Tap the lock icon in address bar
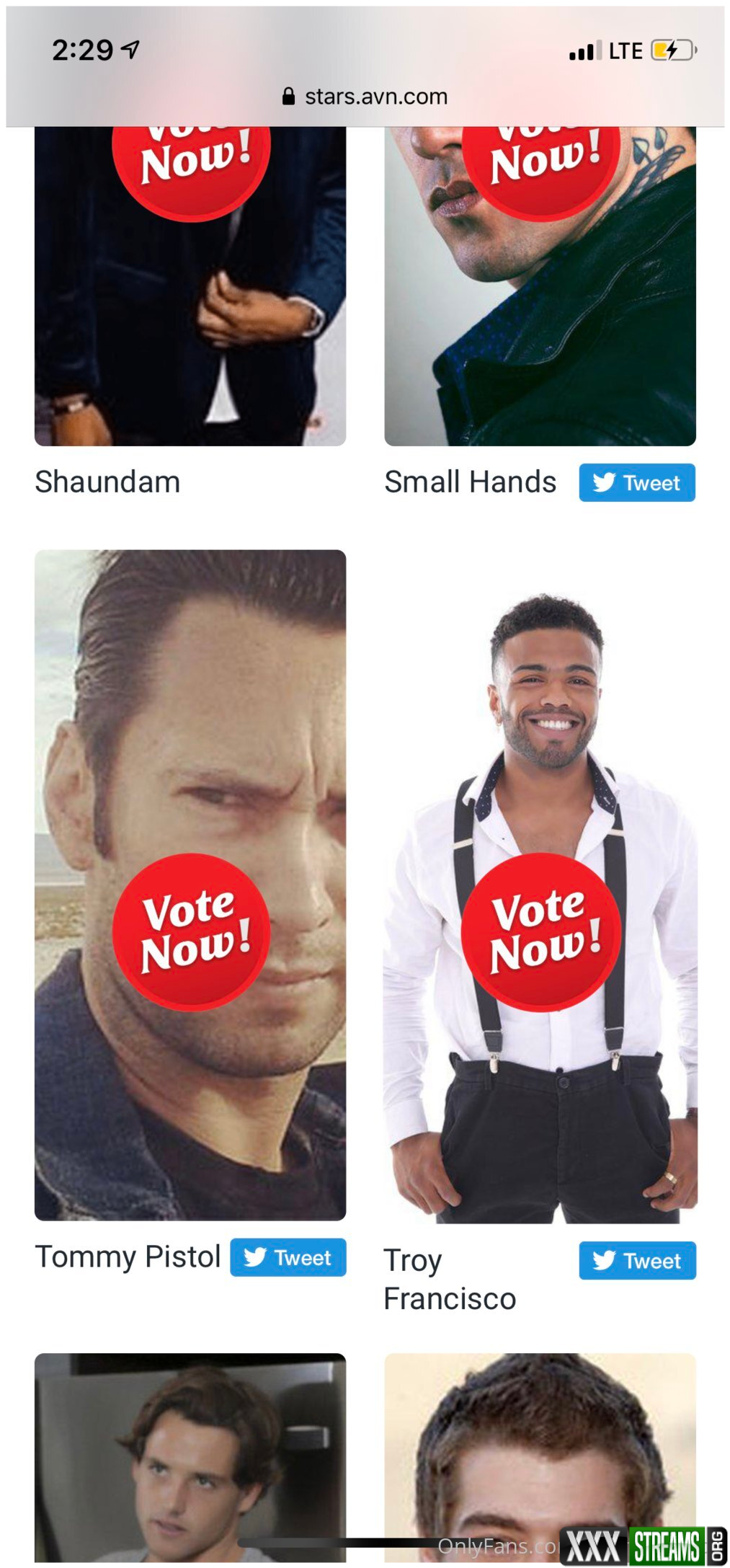This screenshot has width=730, height=1568. point(288,97)
